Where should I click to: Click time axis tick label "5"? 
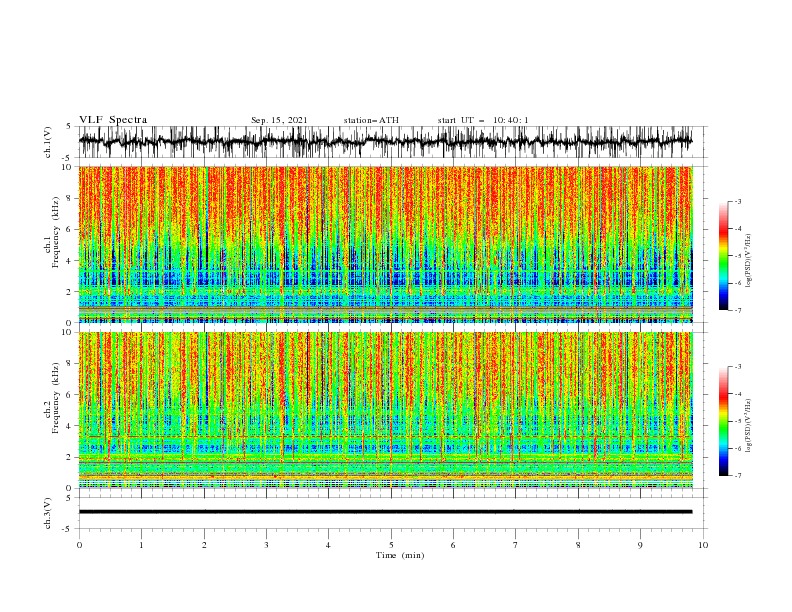[391, 545]
